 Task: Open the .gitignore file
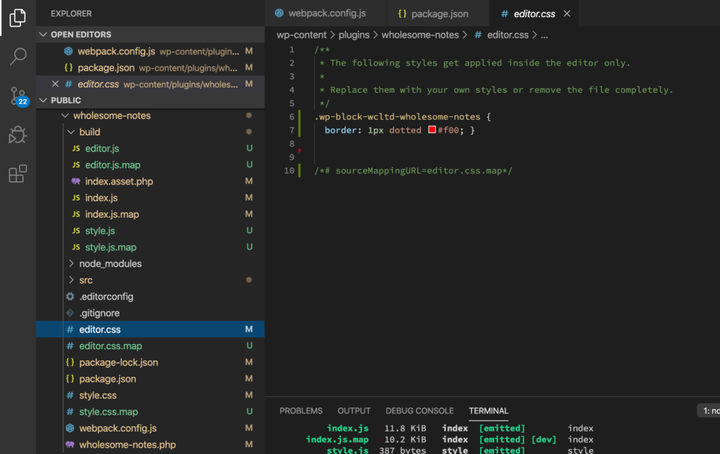tap(150, 313)
